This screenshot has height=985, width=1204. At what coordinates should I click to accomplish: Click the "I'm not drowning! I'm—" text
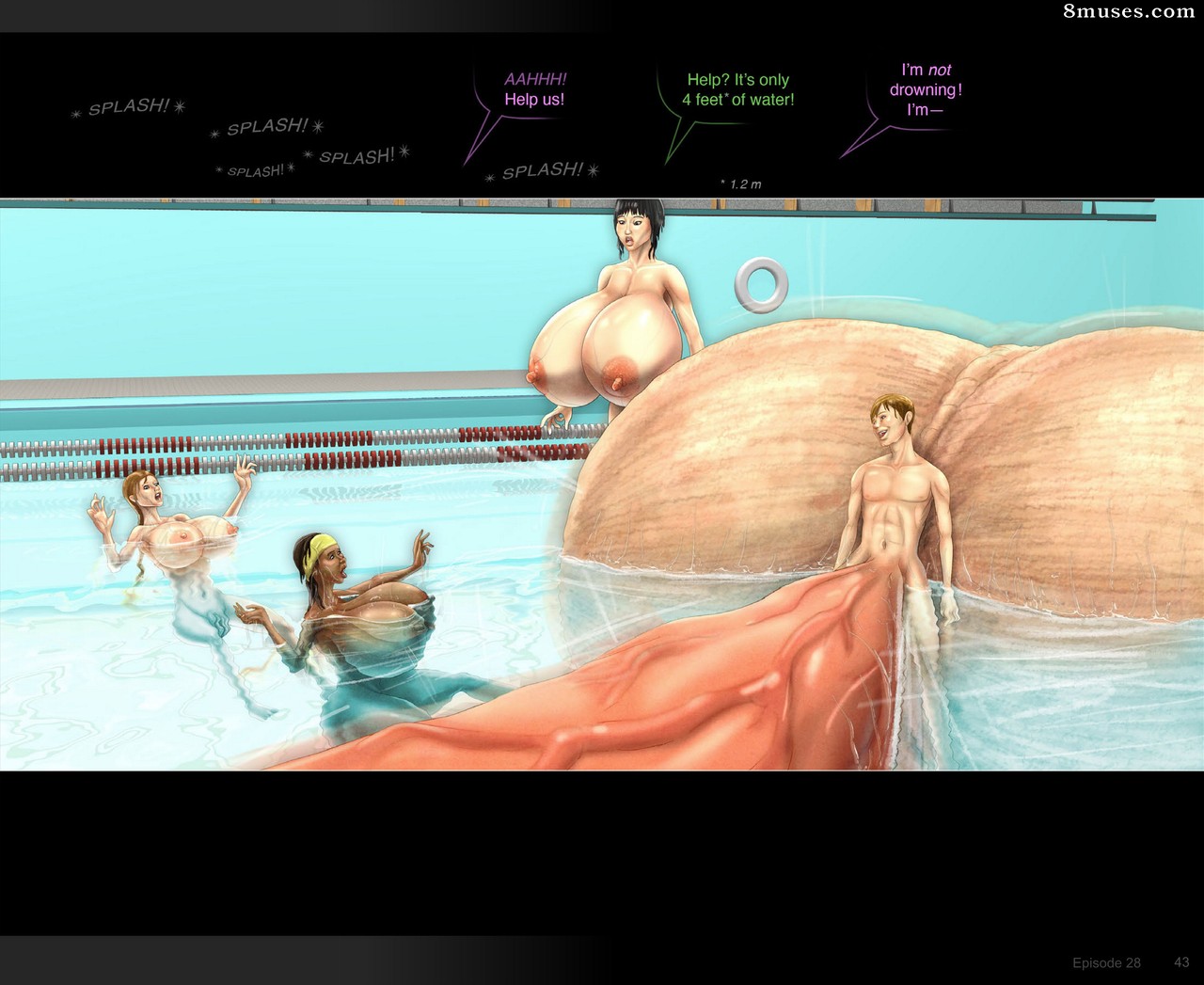tap(926, 89)
